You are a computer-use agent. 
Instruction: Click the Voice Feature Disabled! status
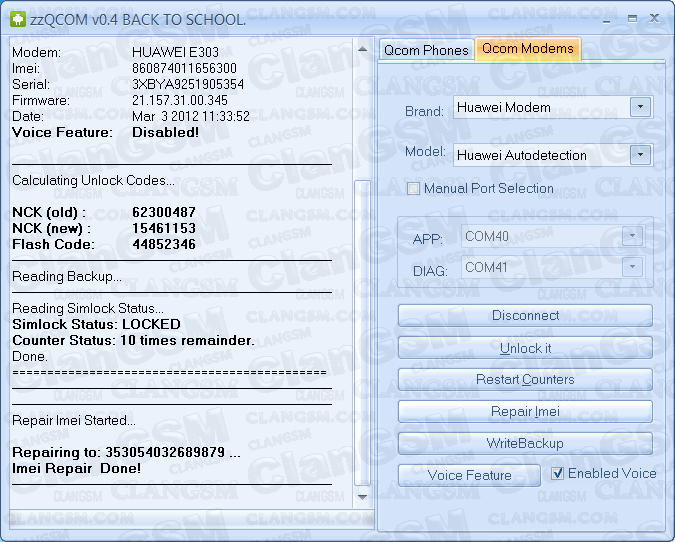(x=165, y=132)
